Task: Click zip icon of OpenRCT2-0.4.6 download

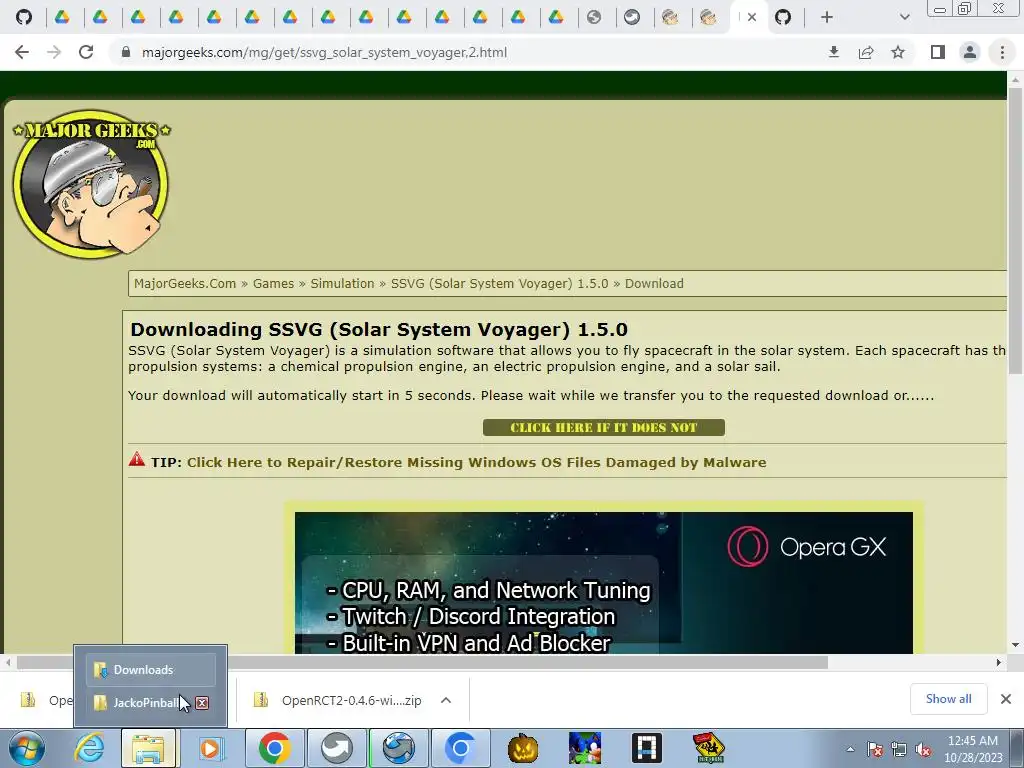Action: [x=261, y=700]
